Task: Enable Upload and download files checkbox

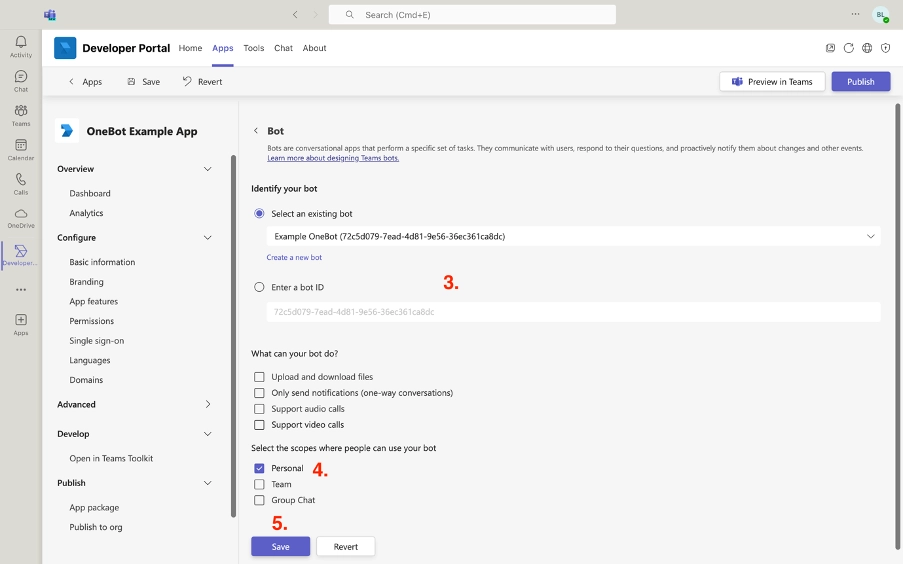Action: [x=259, y=377]
